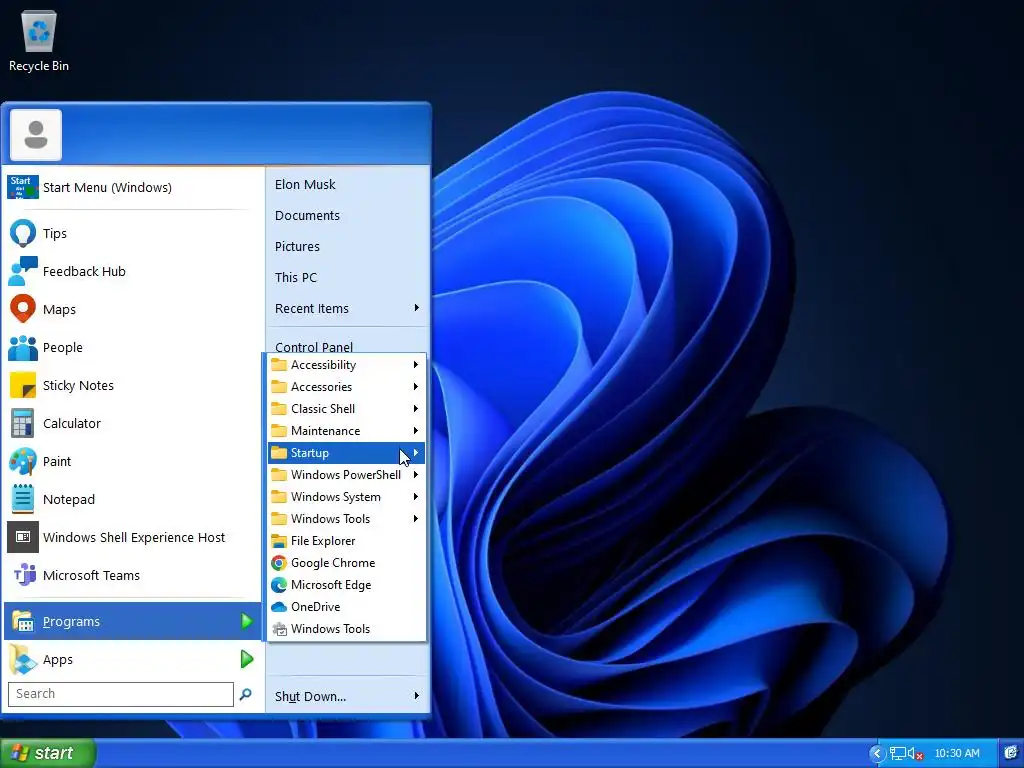
Task: Click the Classic Shell folder name
Action: coord(323,409)
